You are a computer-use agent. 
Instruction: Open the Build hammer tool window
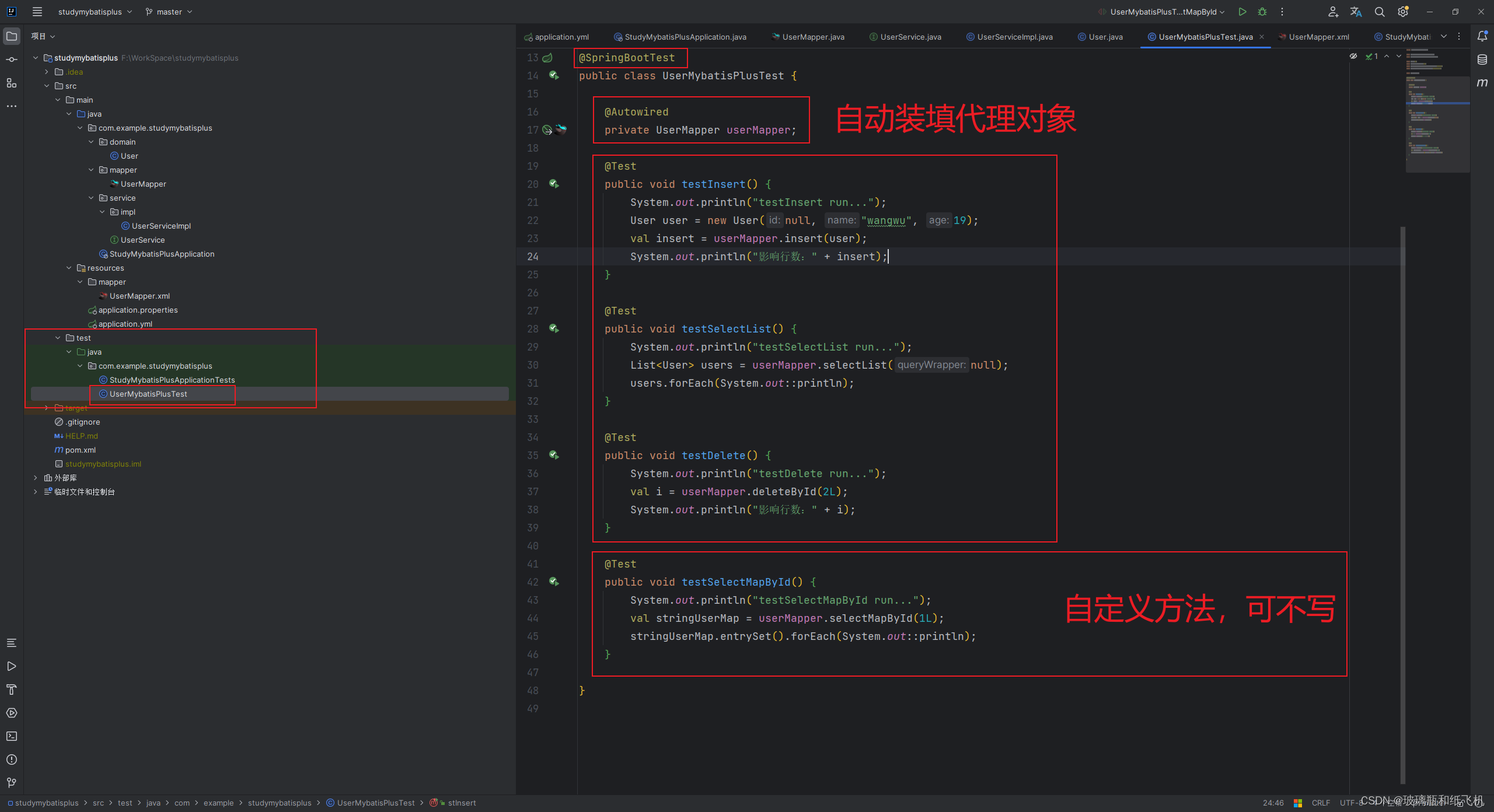pos(12,689)
